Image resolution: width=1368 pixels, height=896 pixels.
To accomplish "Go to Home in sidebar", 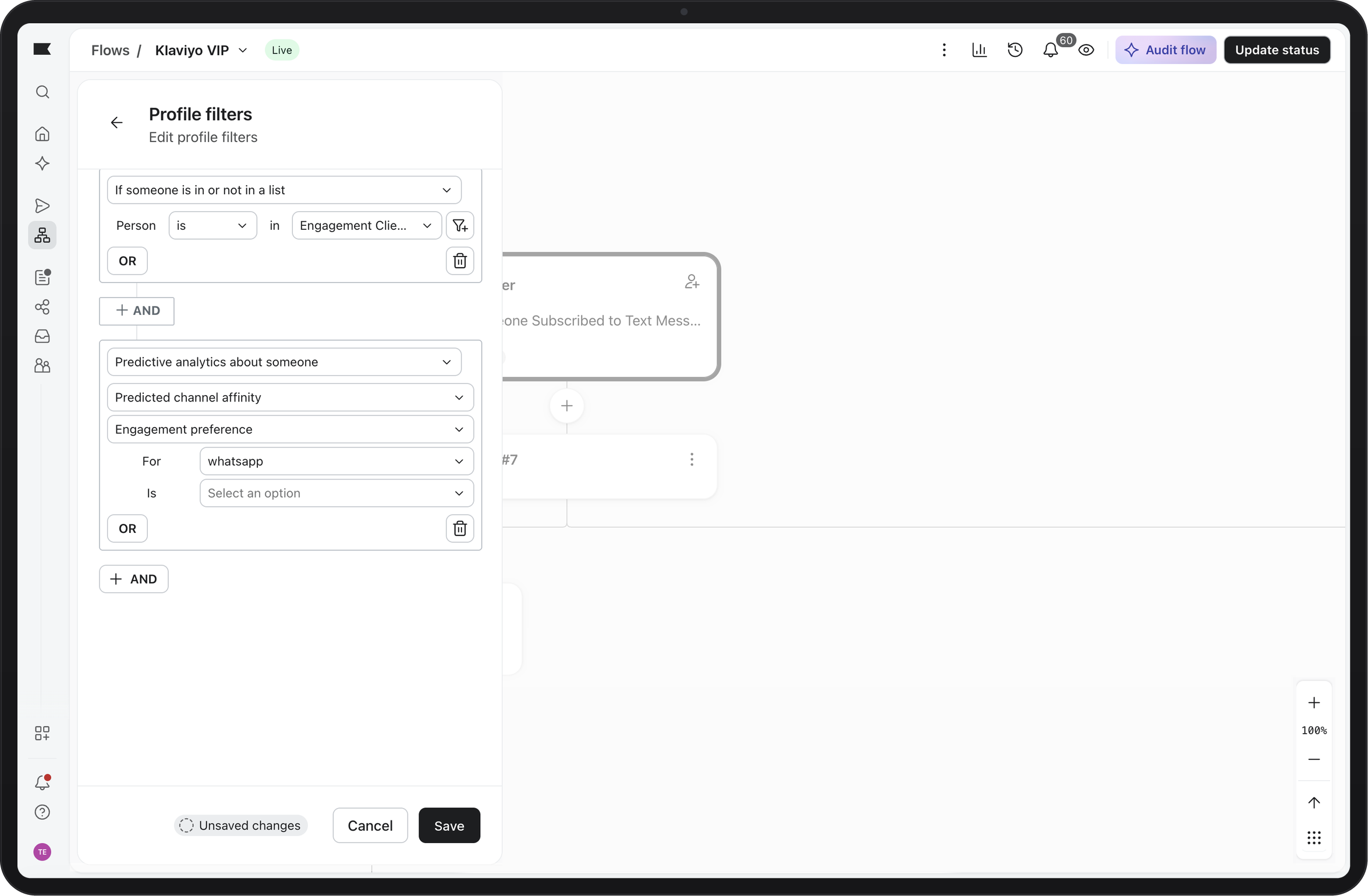I will 42,134.
